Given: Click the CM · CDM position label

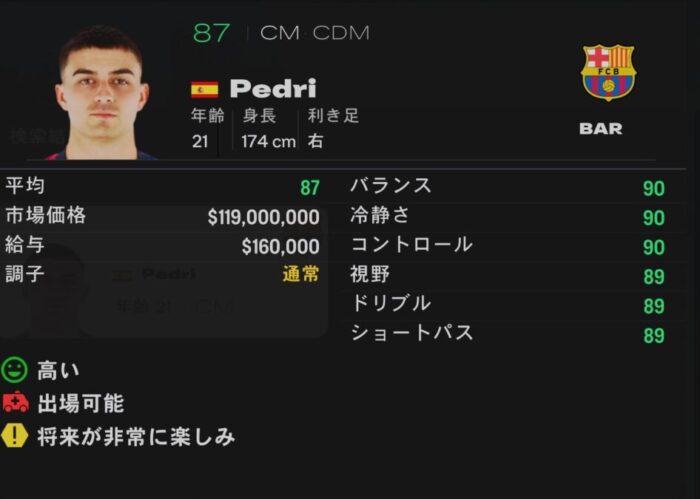Looking at the screenshot, I should (x=315, y=33).
